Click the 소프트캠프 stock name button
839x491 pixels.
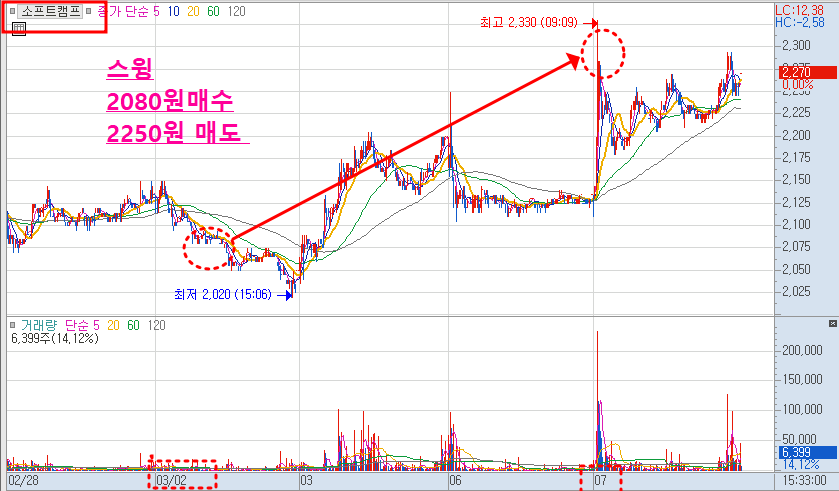[x=49, y=11]
